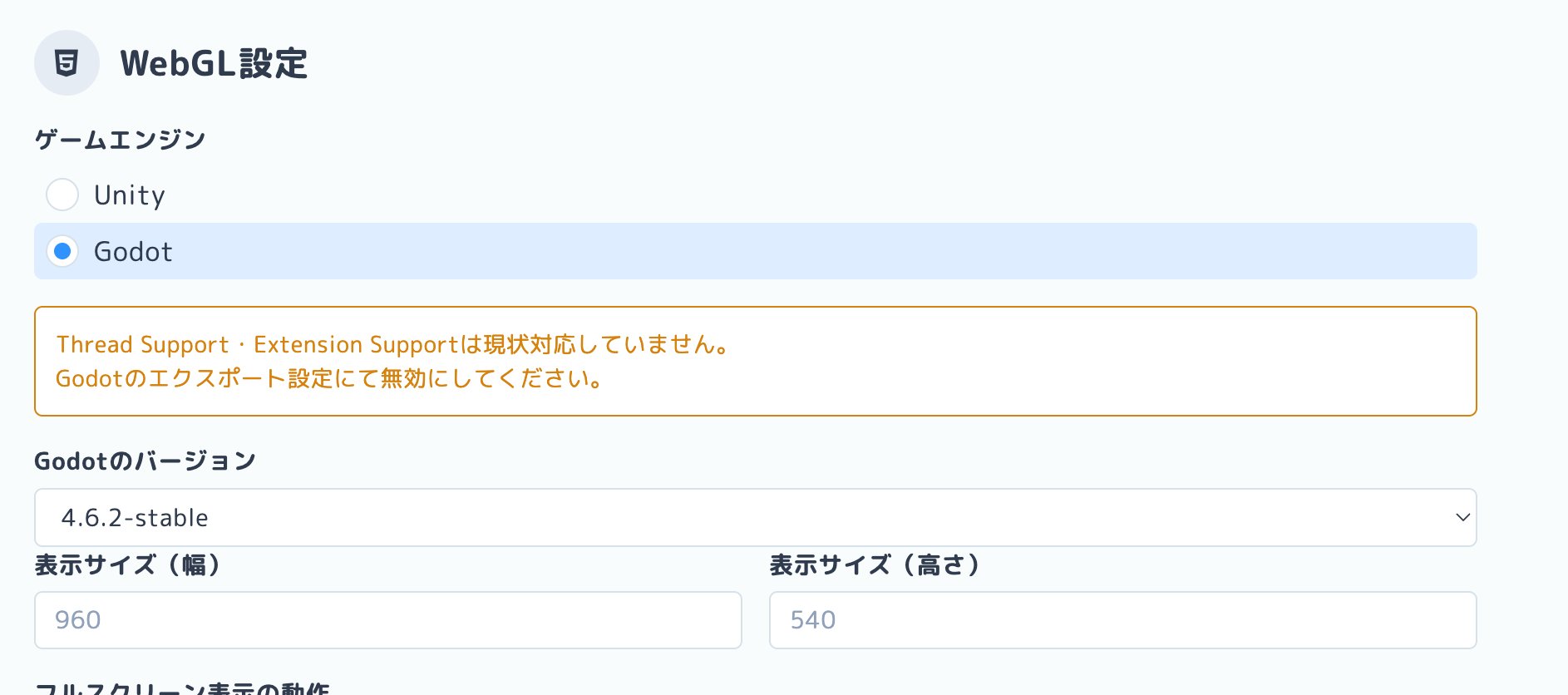Focus the display width input field
The height and width of the screenshot is (695, 1568).
point(387,620)
